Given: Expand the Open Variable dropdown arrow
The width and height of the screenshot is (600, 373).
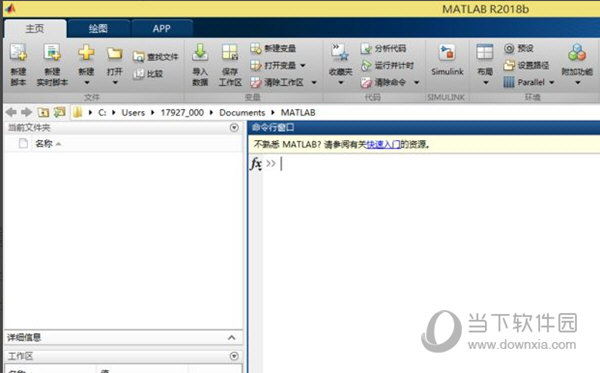Looking at the screenshot, I should 303,65.
